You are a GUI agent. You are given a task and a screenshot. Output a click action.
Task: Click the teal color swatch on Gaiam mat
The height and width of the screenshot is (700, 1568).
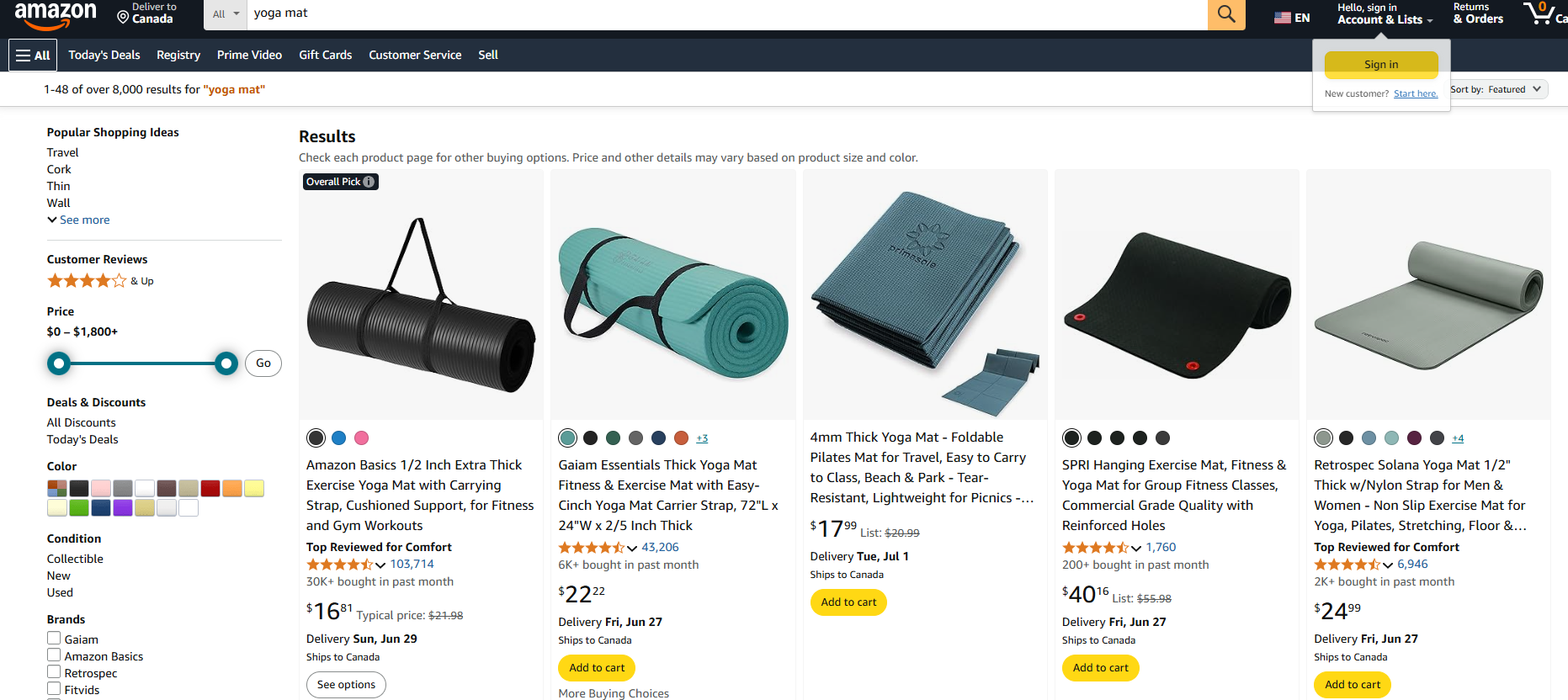[x=567, y=437]
